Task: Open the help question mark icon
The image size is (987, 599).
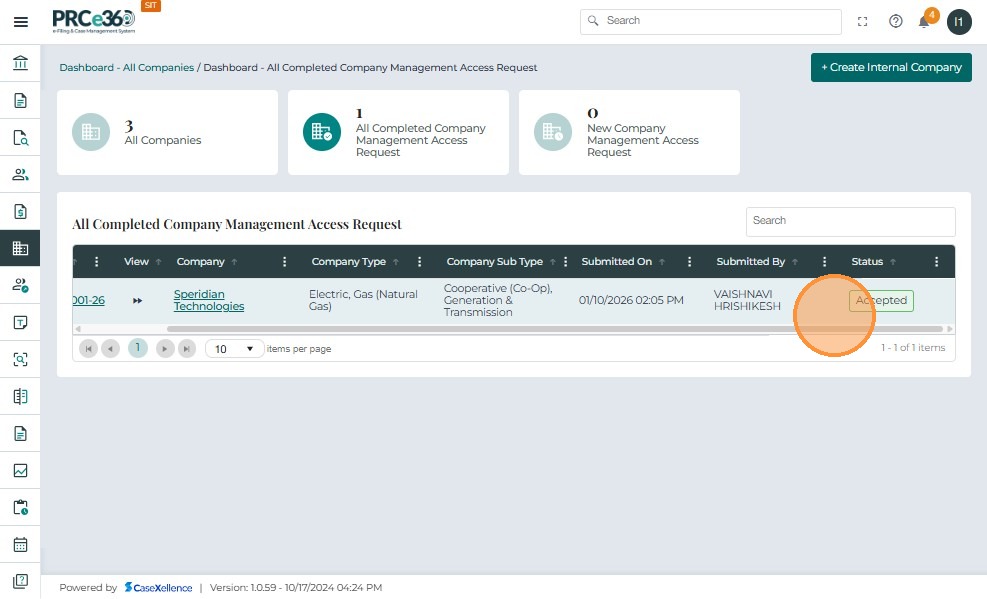Action: pos(896,22)
